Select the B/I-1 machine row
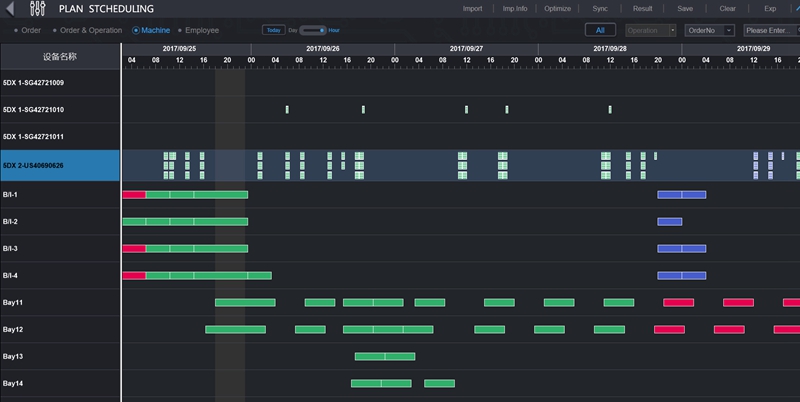 point(60,195)
